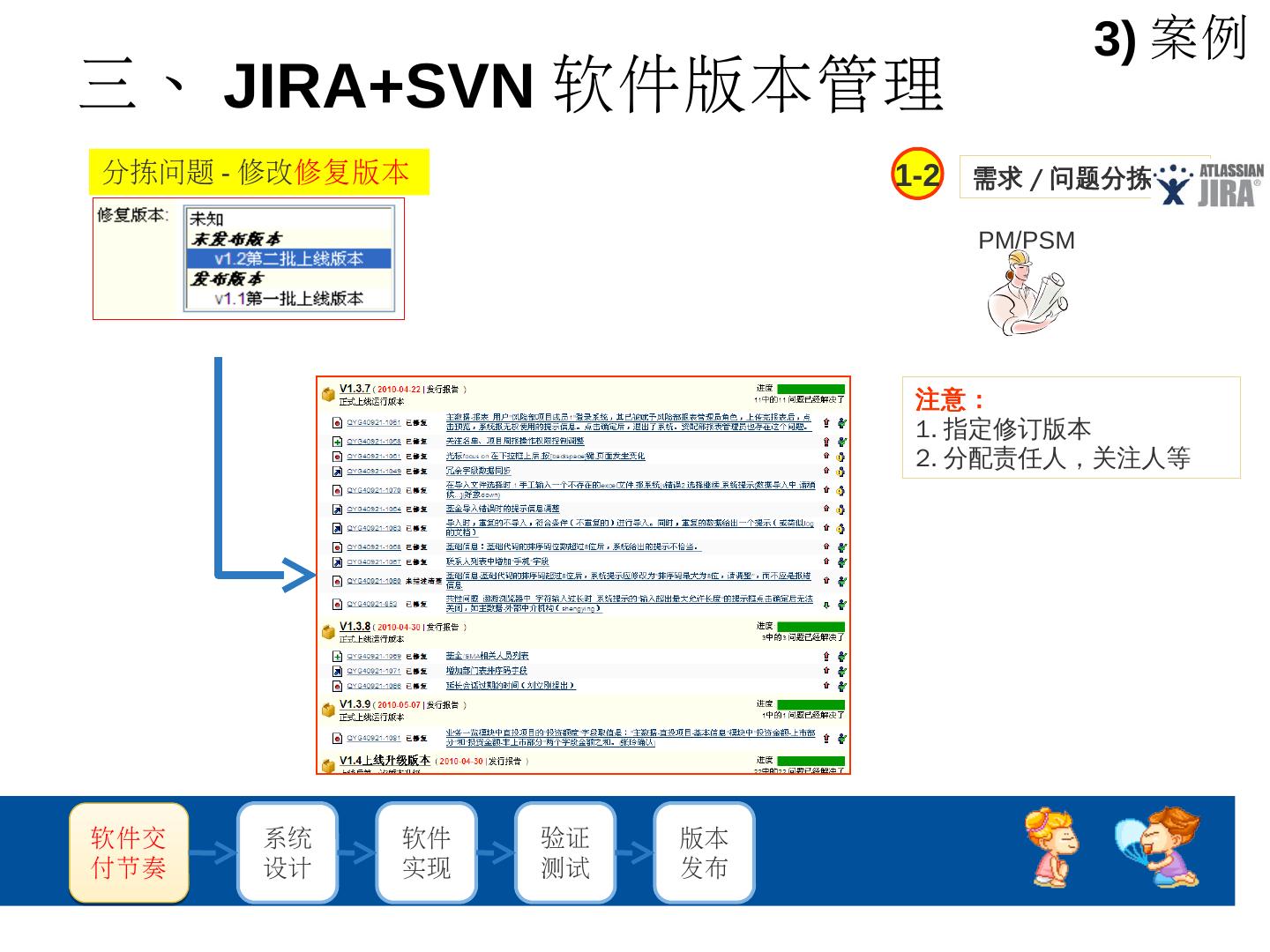1270x952 pixels.
Task: Click the 需求/问题分拣 label box
Action: (x=1062, y=178)
